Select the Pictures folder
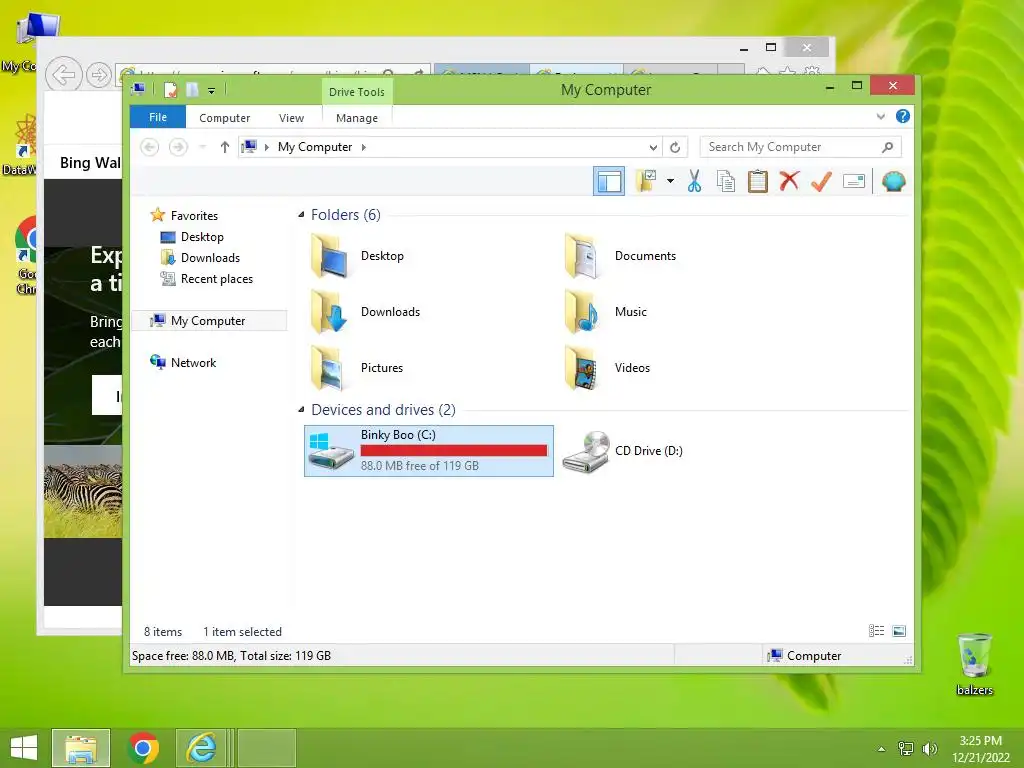This screenshot has height=768, width=1024. tap(357, 368)
